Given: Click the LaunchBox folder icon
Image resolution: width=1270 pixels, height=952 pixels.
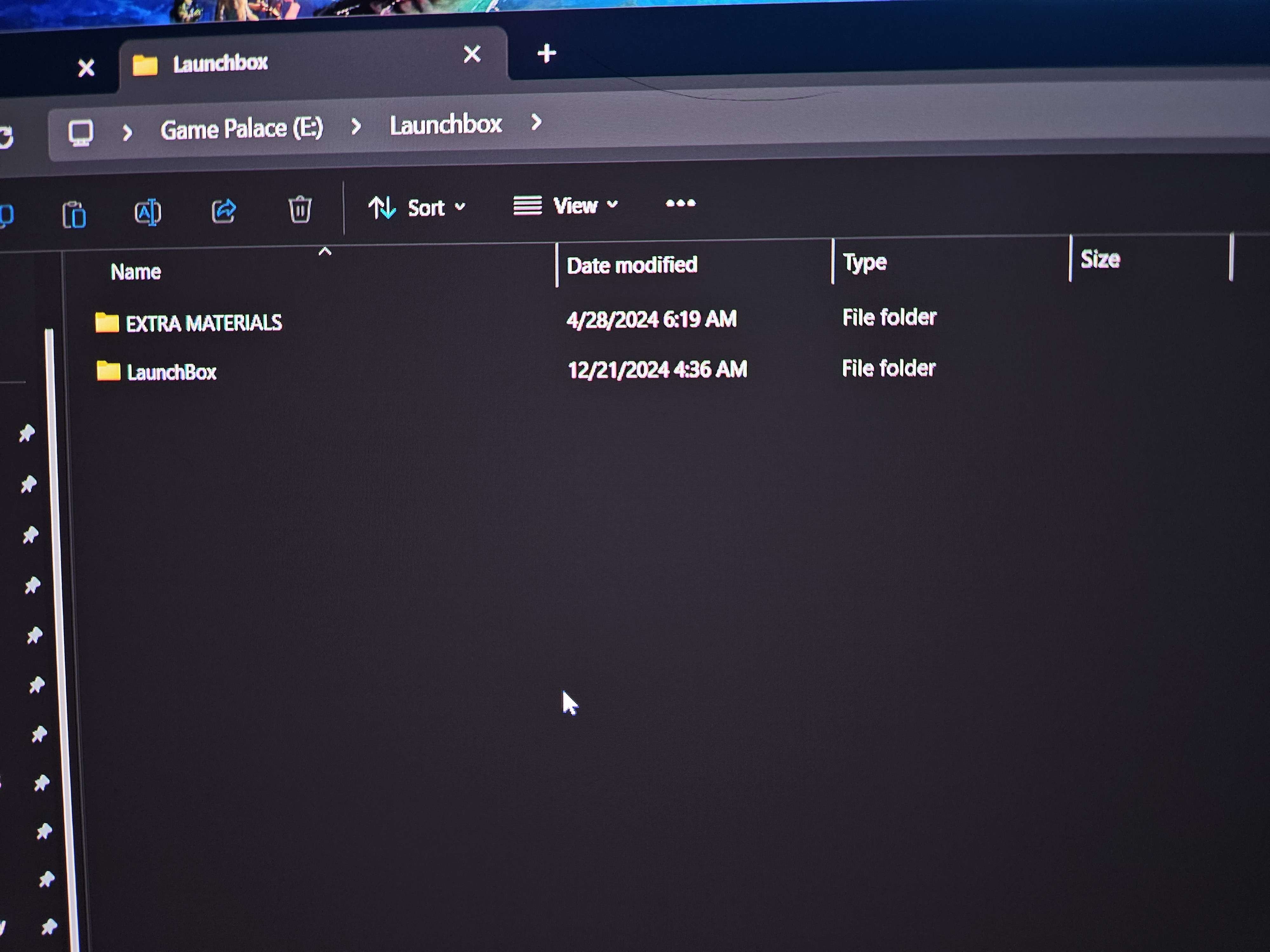Looking at the screenshot, I should pos(108,371).
